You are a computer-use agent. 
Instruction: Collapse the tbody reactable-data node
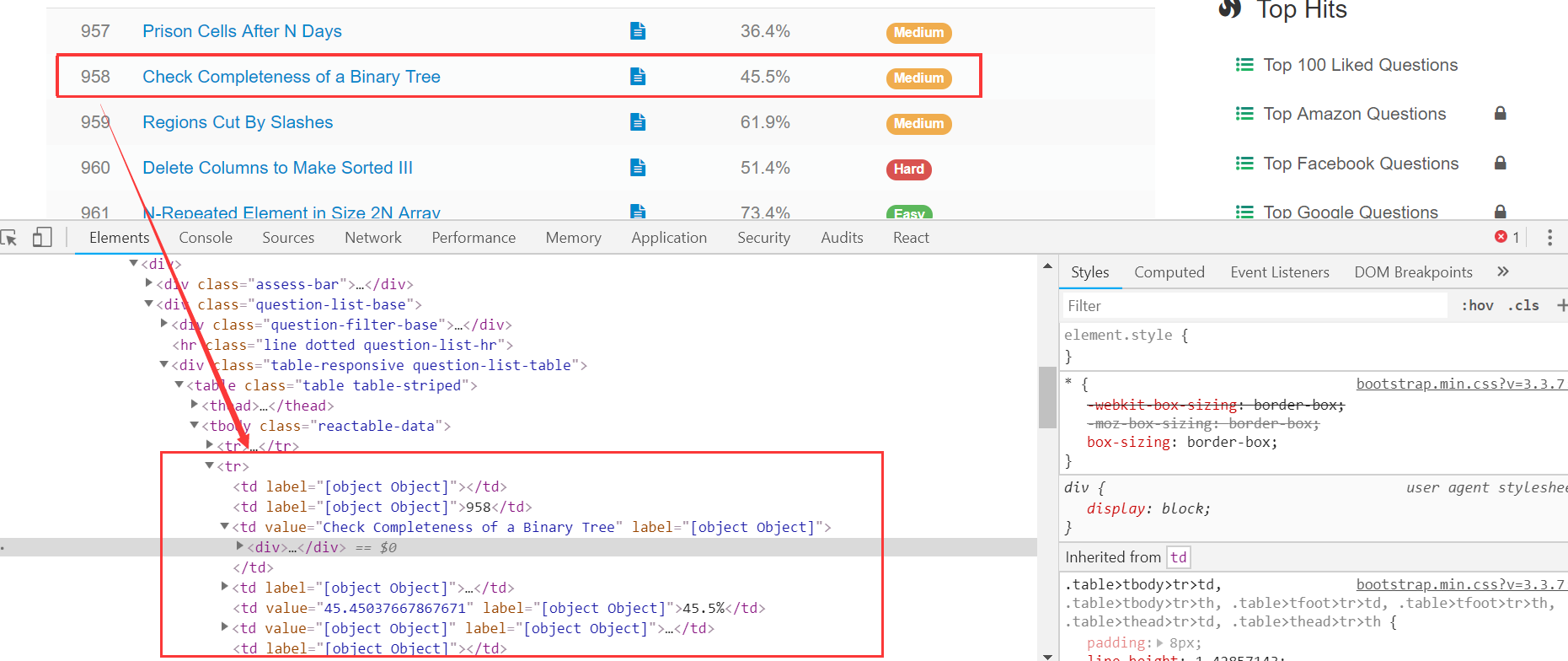[x=195, y=425]
